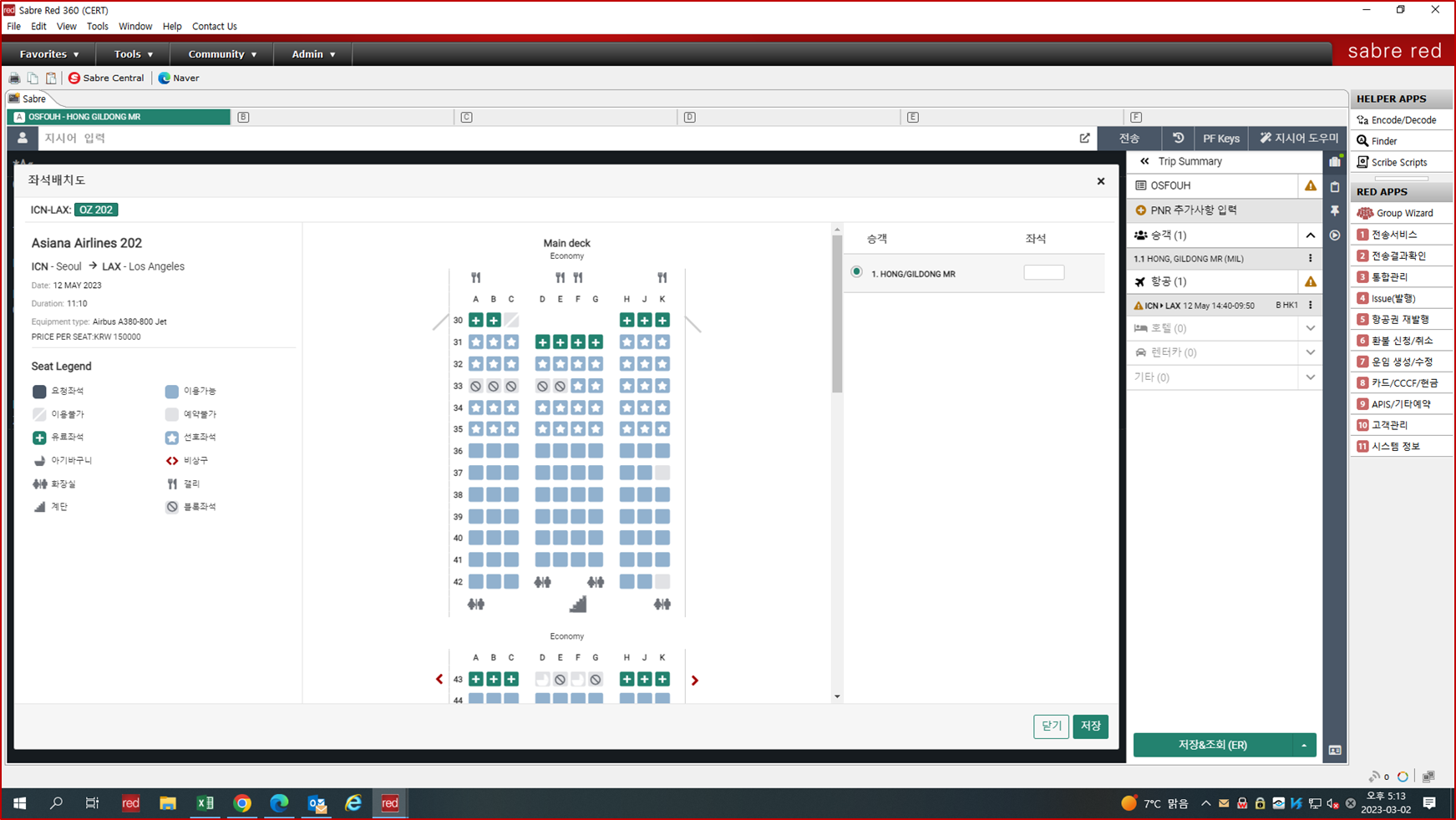1456x820 pixels.
Task: Open options for ICN LAX flight segment
Action: click(1310, 306)
